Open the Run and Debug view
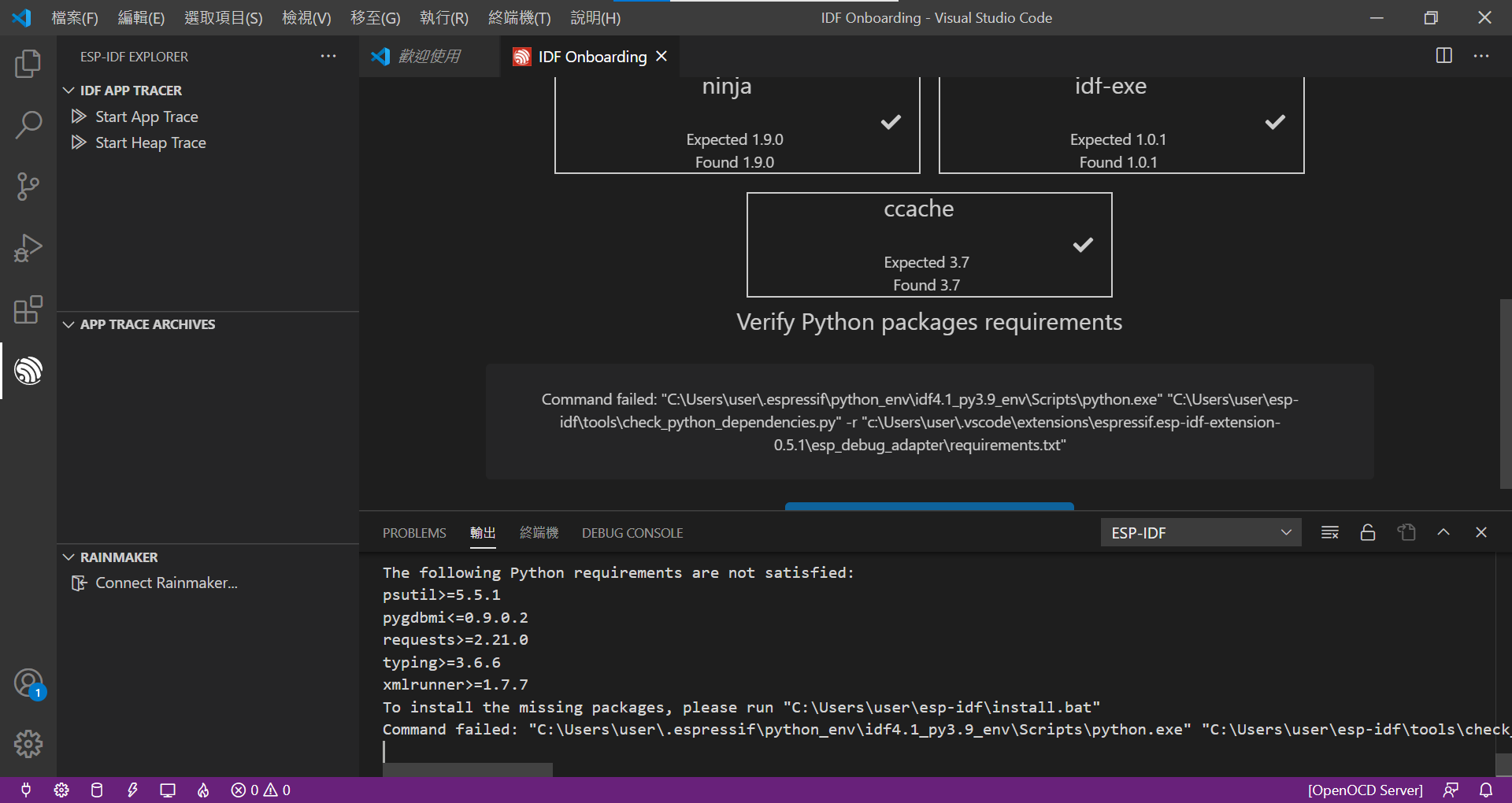 click(x=28, y=248)
